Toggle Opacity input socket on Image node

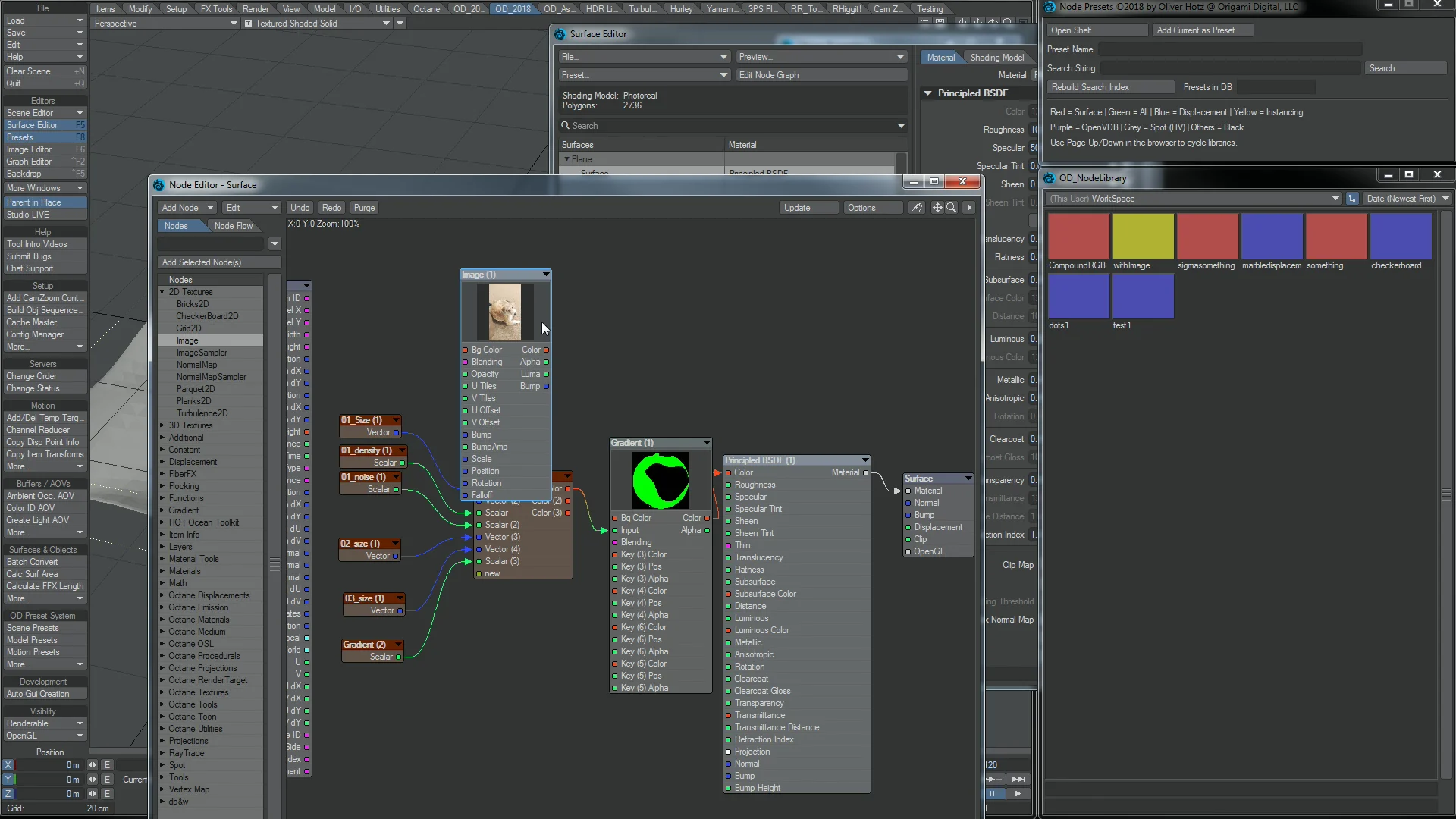[465, 375]
